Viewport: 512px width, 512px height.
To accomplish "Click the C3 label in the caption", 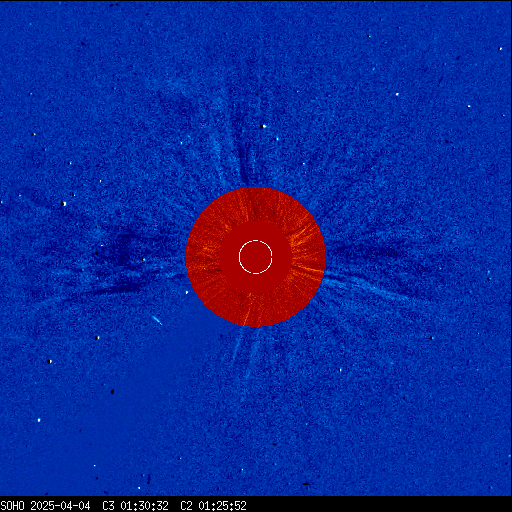I will click(108, 506).
